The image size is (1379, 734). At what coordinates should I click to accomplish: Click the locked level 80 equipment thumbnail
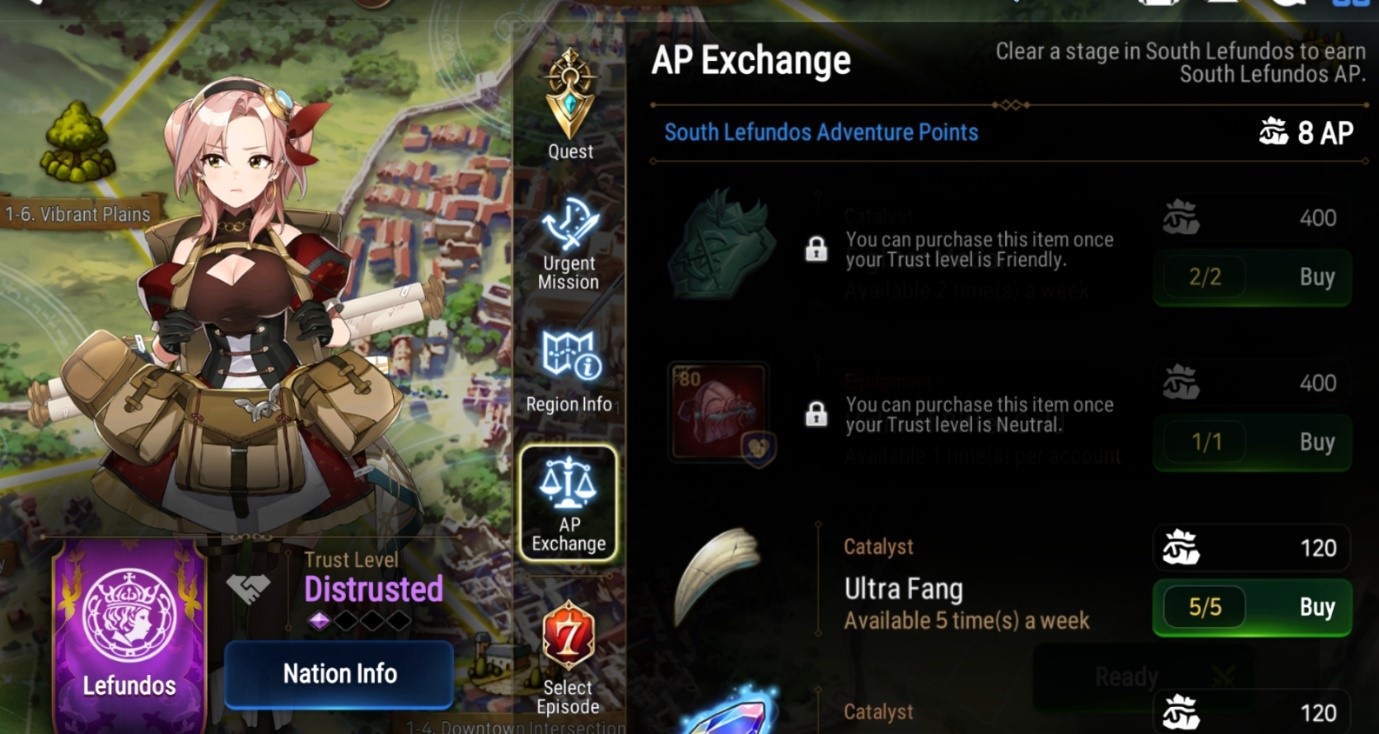pos(717,412)
